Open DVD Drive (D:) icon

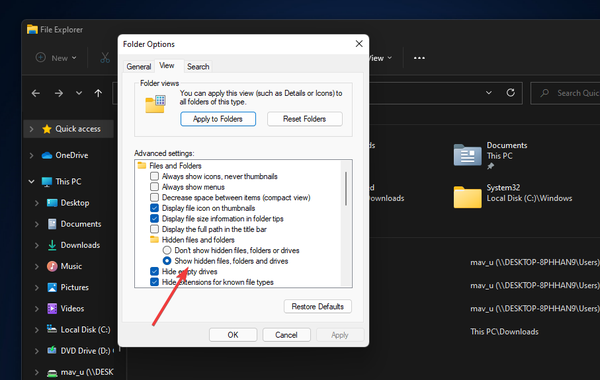(52, 350)
